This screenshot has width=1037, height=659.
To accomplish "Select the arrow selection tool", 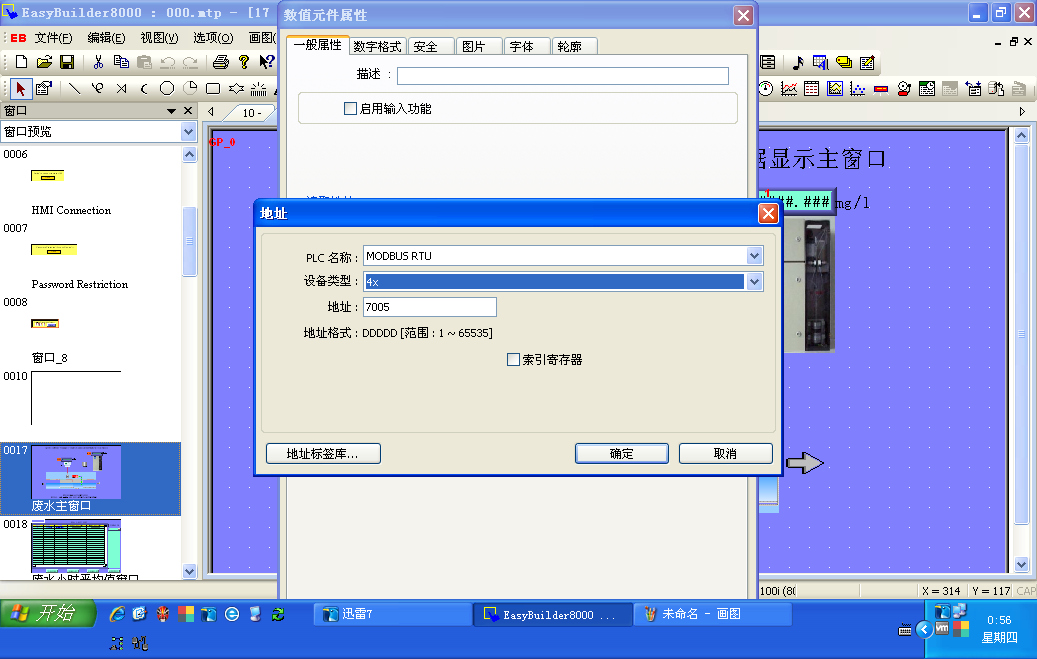I will 21,88.
